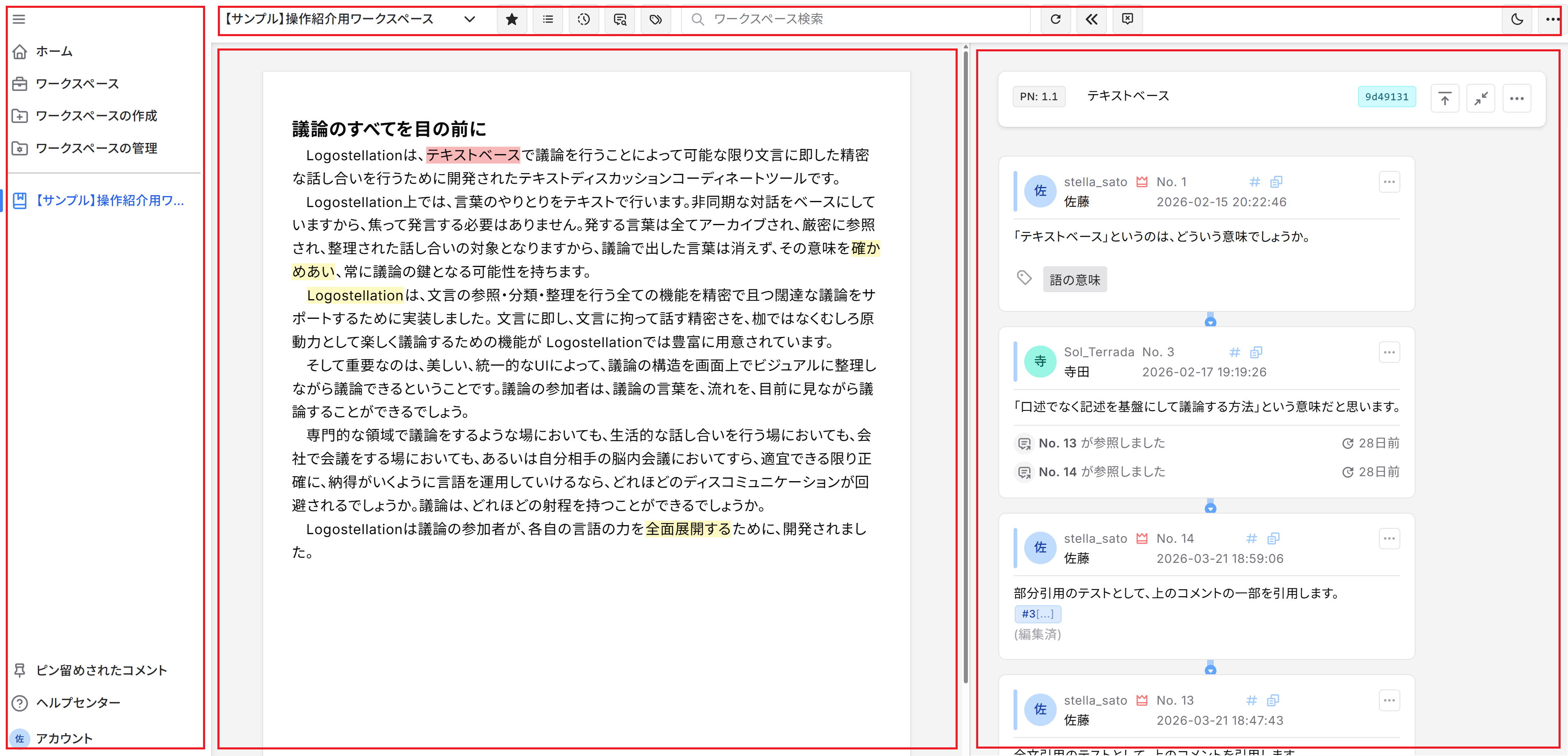Click the hash icon on comment No. 13
Viewport: 1568px width, 756px height.
click(1252, 701)
